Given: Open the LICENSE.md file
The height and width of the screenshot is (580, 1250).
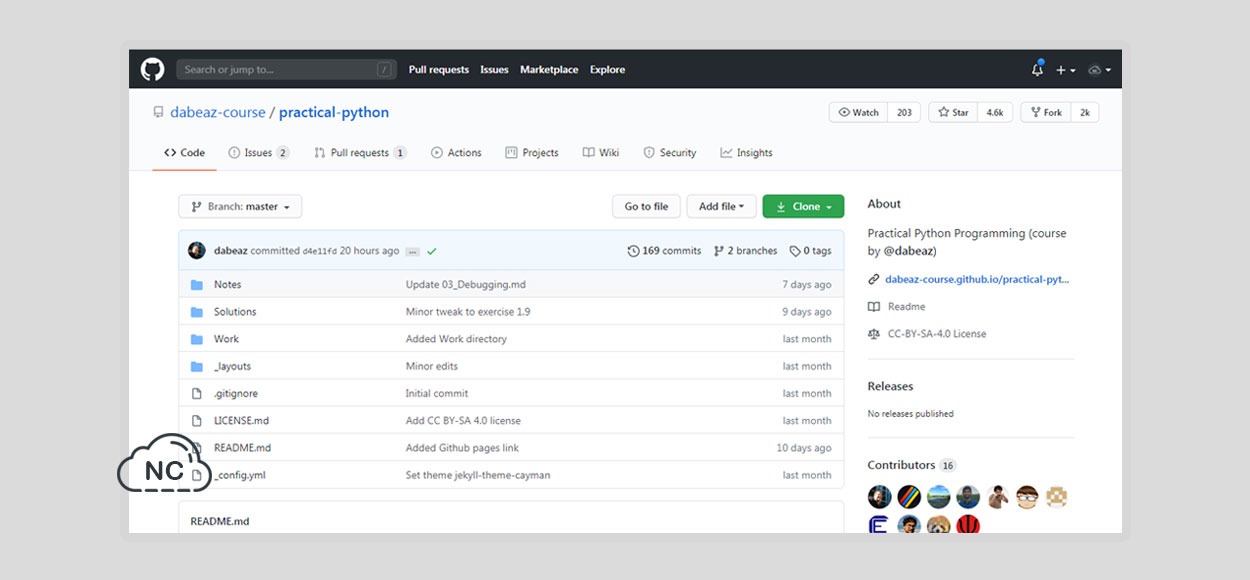Looking at the screenshot, I should pyautogui.click(x=241, y=421).
